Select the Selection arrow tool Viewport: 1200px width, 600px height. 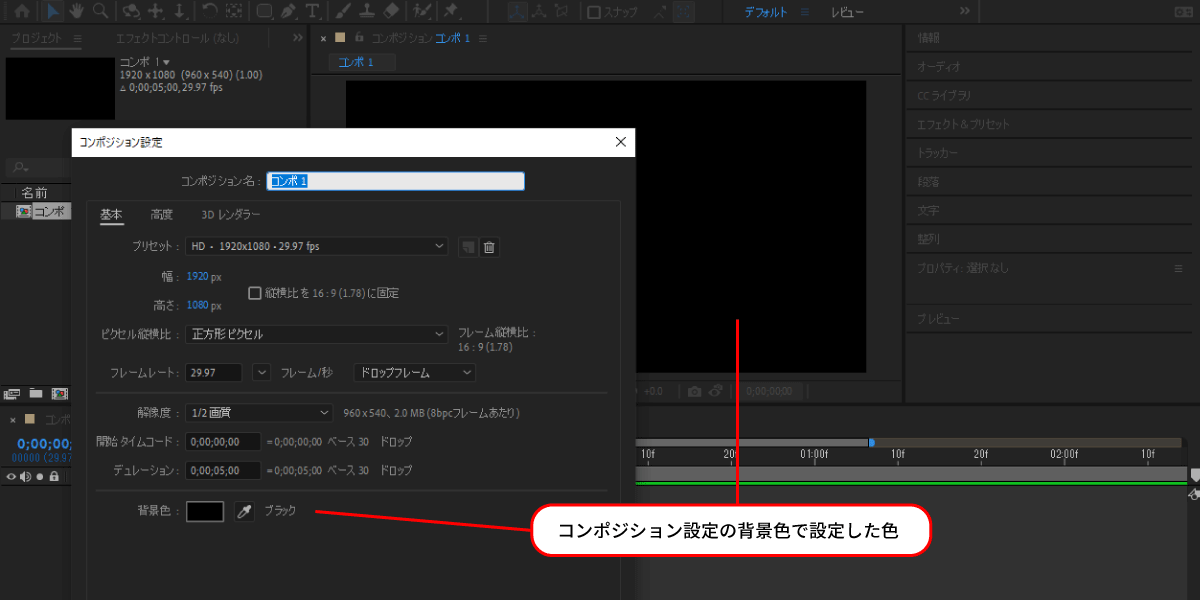(x=52, y=12)
